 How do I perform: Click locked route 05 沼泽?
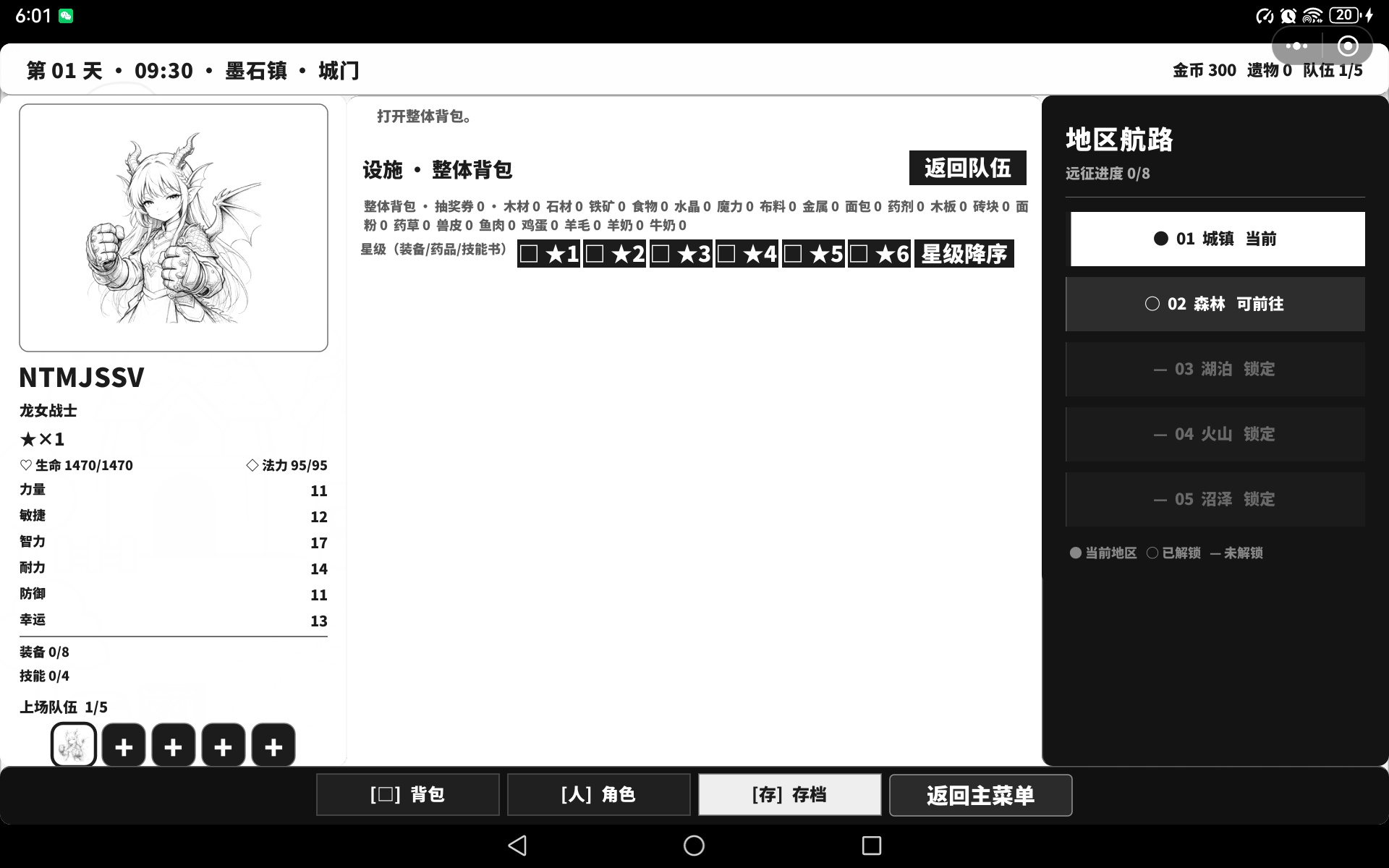tap(1216, 499)
